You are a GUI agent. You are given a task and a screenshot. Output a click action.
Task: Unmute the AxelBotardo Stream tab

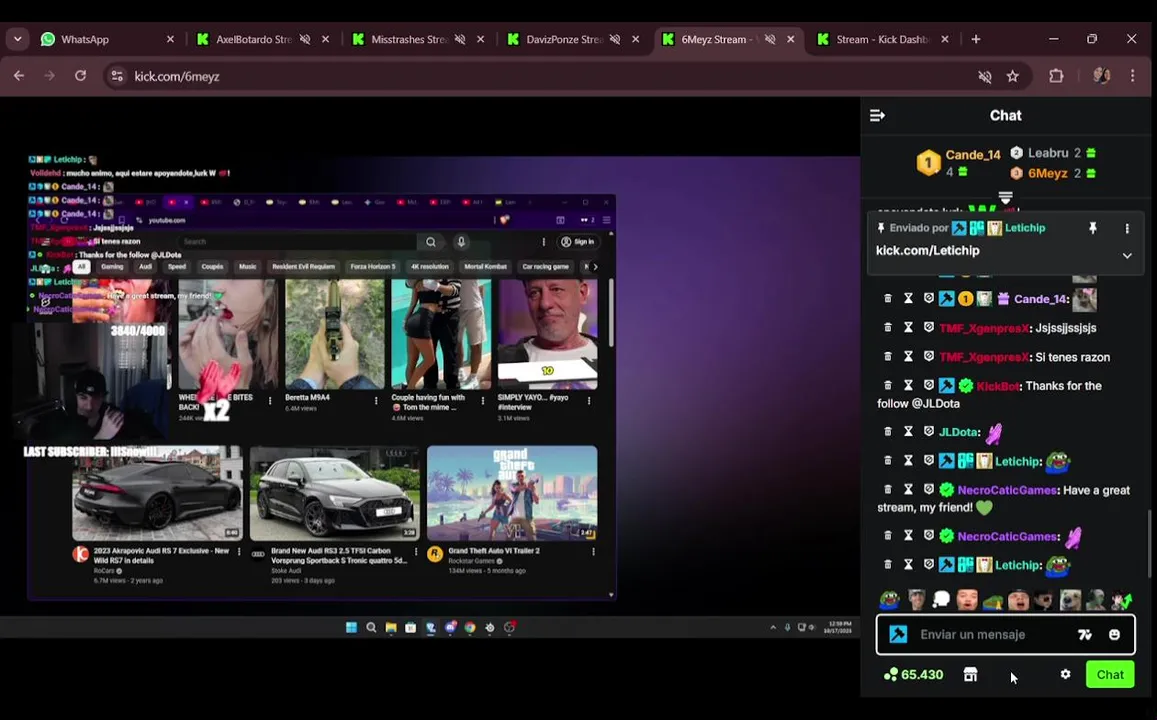[305, 39]
